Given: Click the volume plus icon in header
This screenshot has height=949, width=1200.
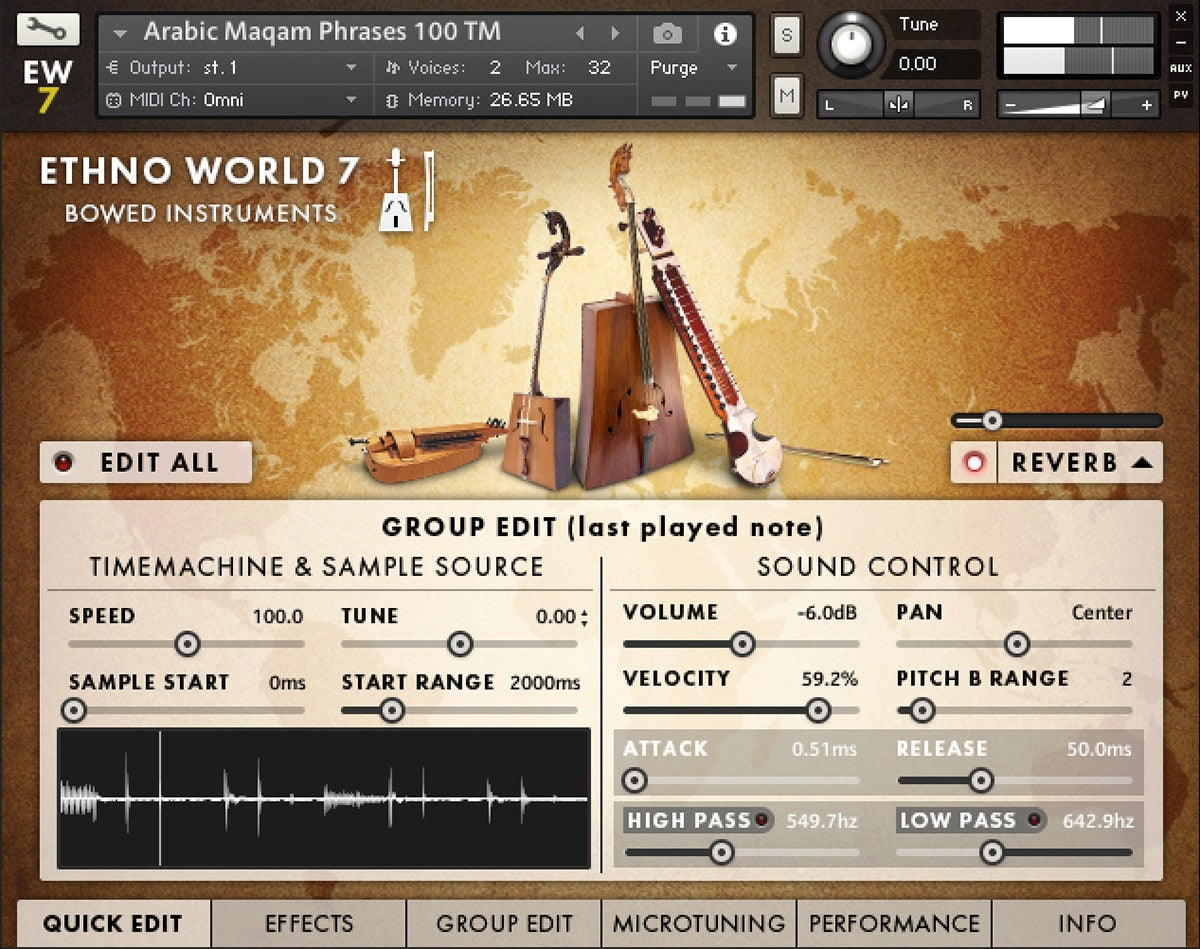Looking at the screenshot, I should (1147, 105).
